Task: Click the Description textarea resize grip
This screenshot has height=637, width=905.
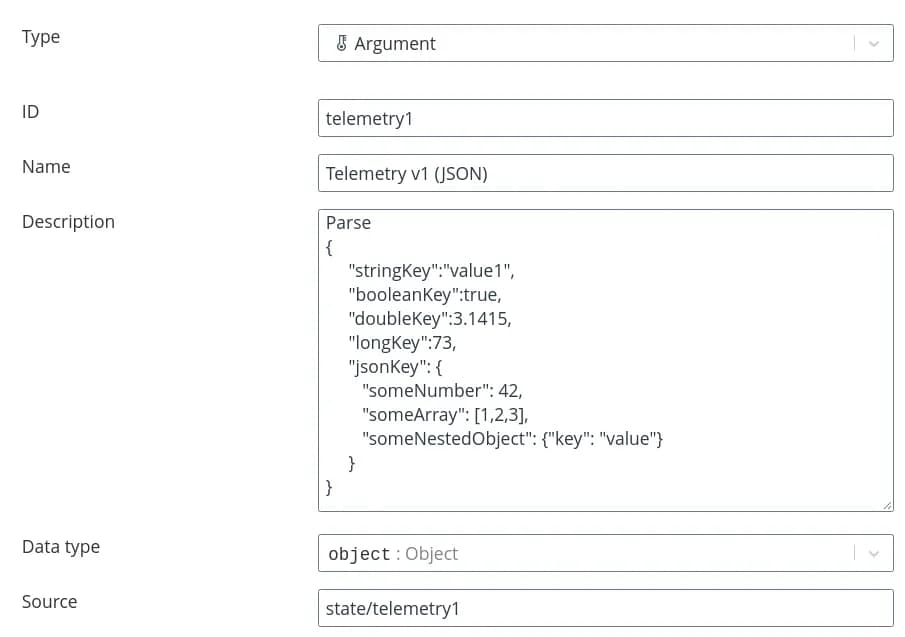Action: point(887,505)
